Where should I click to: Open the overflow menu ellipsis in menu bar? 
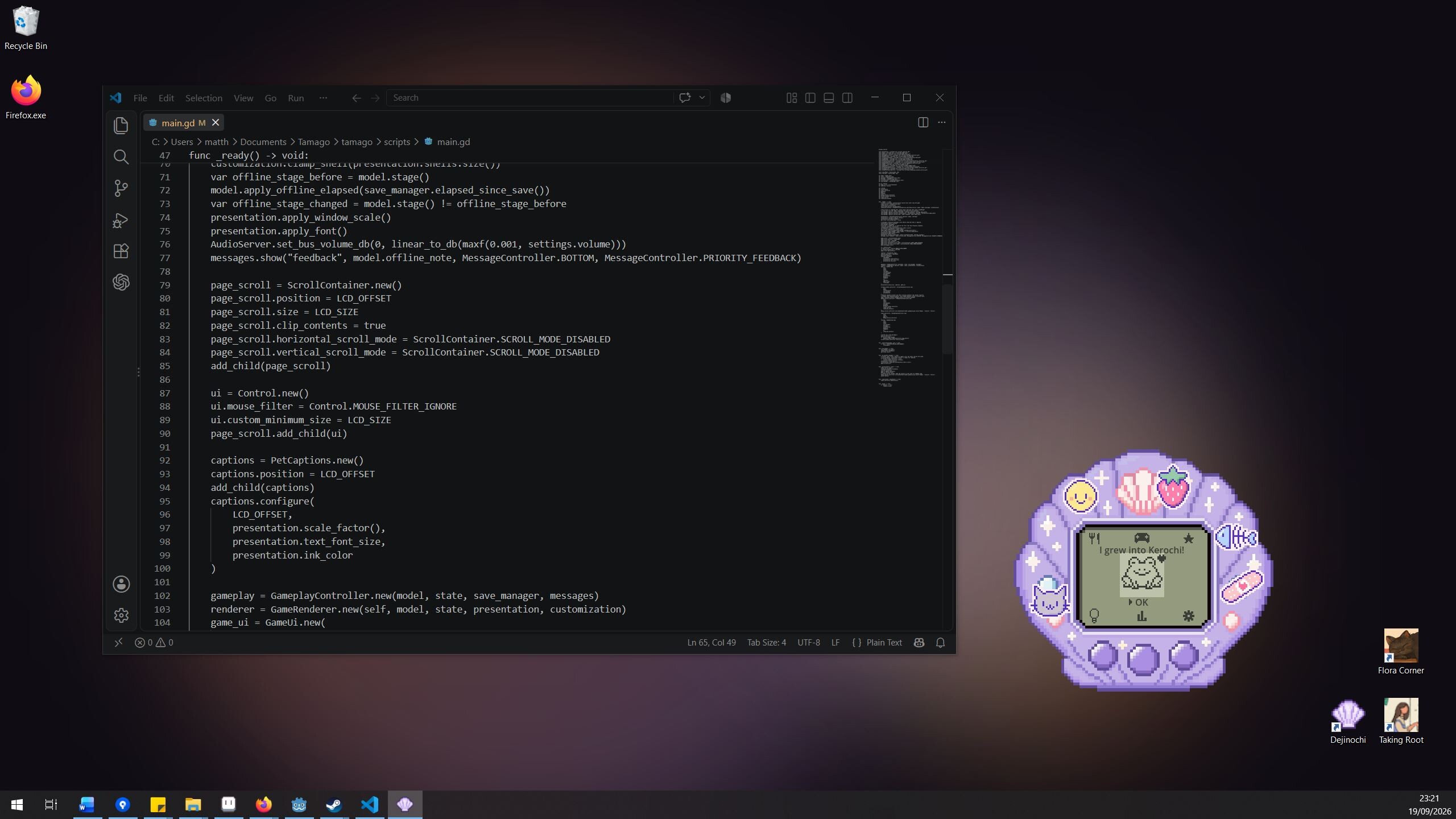click(323, 98)
